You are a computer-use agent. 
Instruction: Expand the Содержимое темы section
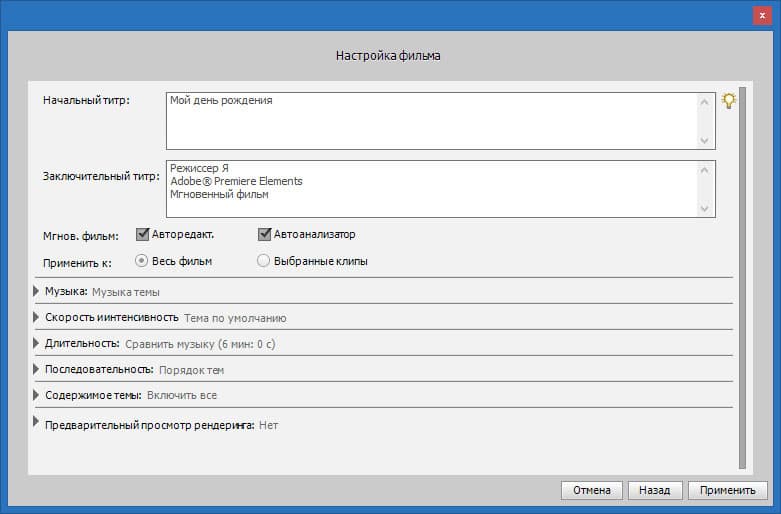(x=37, y=395)
